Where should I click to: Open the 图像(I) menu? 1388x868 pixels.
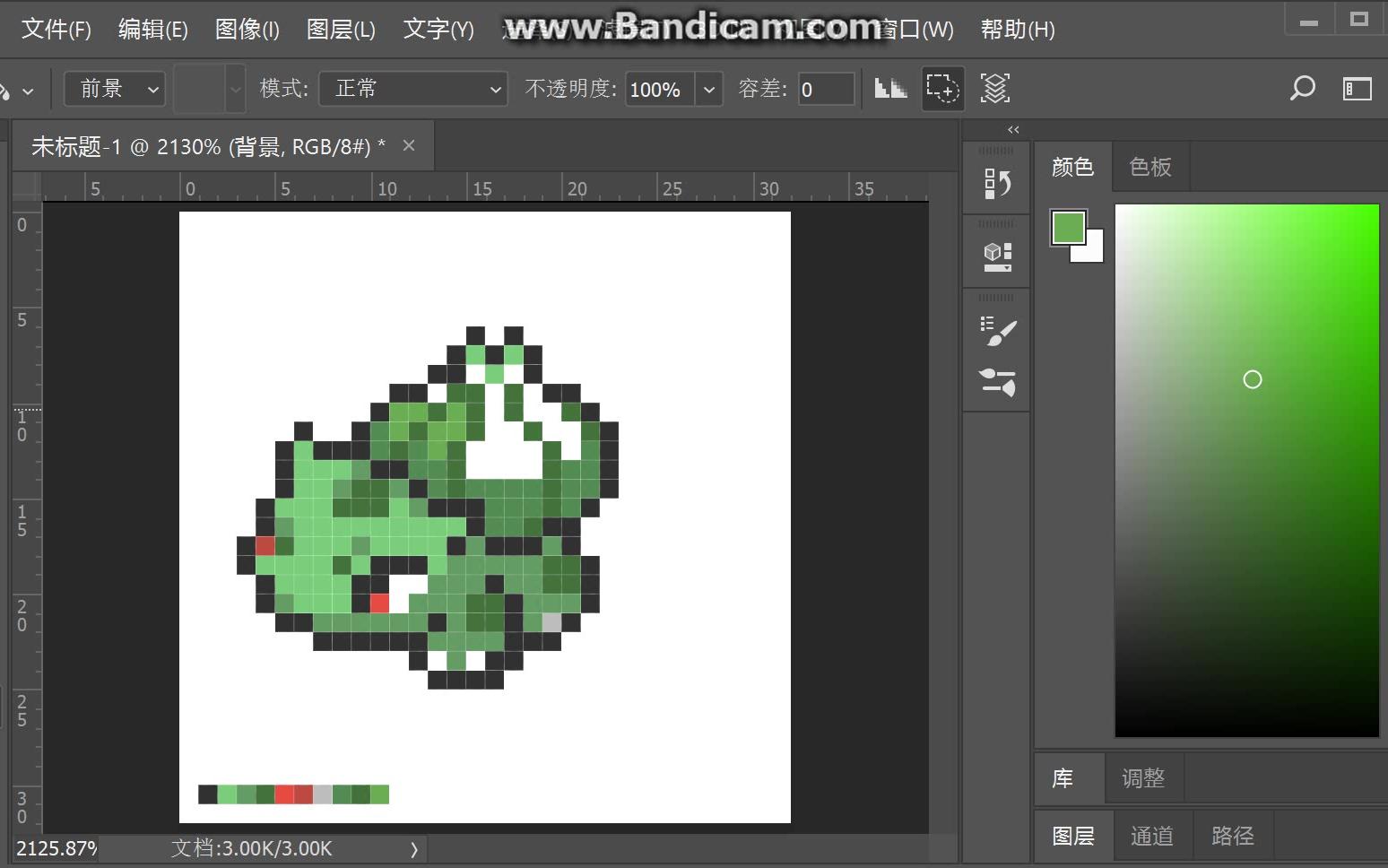coord(247,30)
